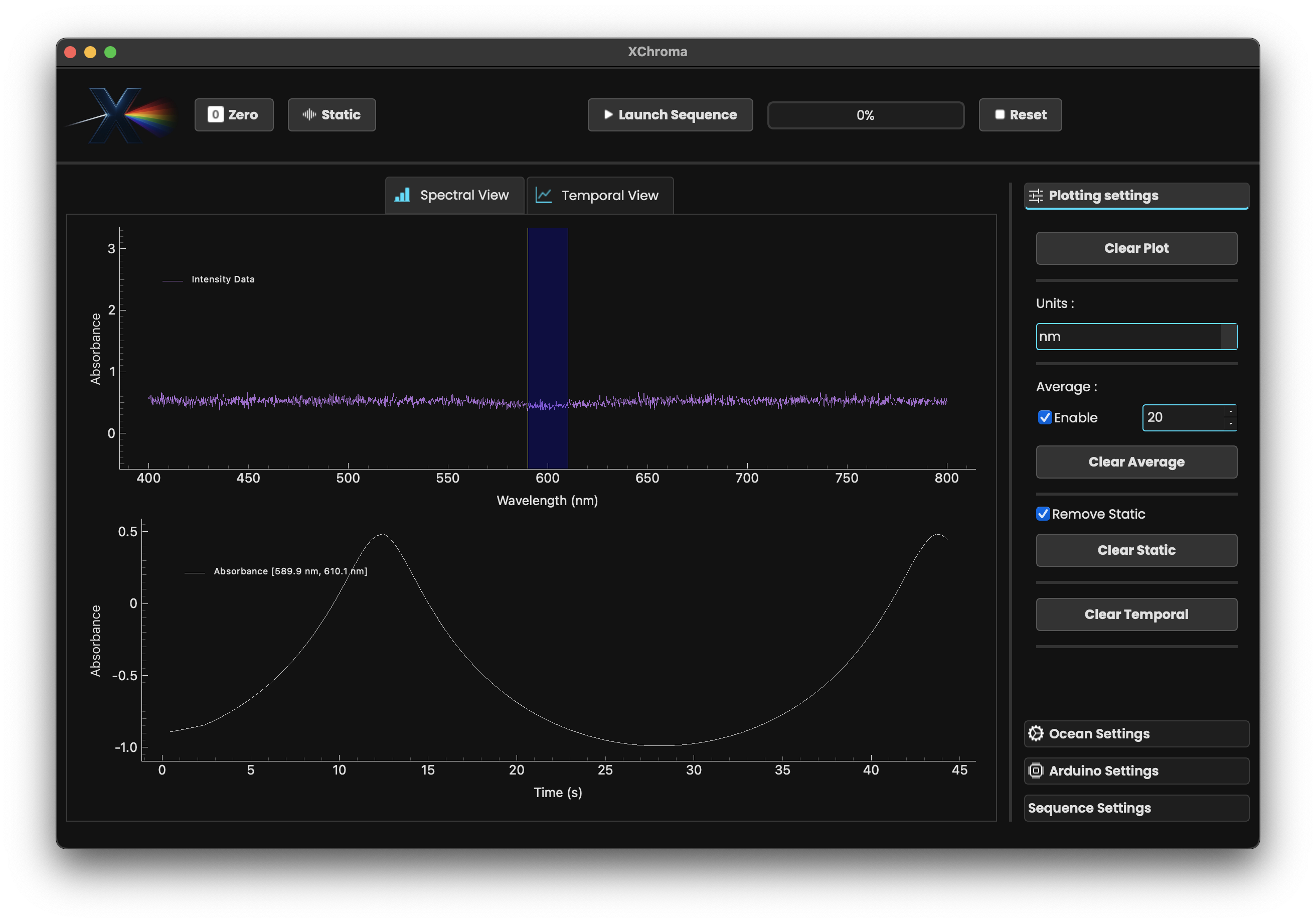Screen dimensions: 1316x923
Task: Uncheck the Remove Static checkbox
Action: click(1043, 514)
